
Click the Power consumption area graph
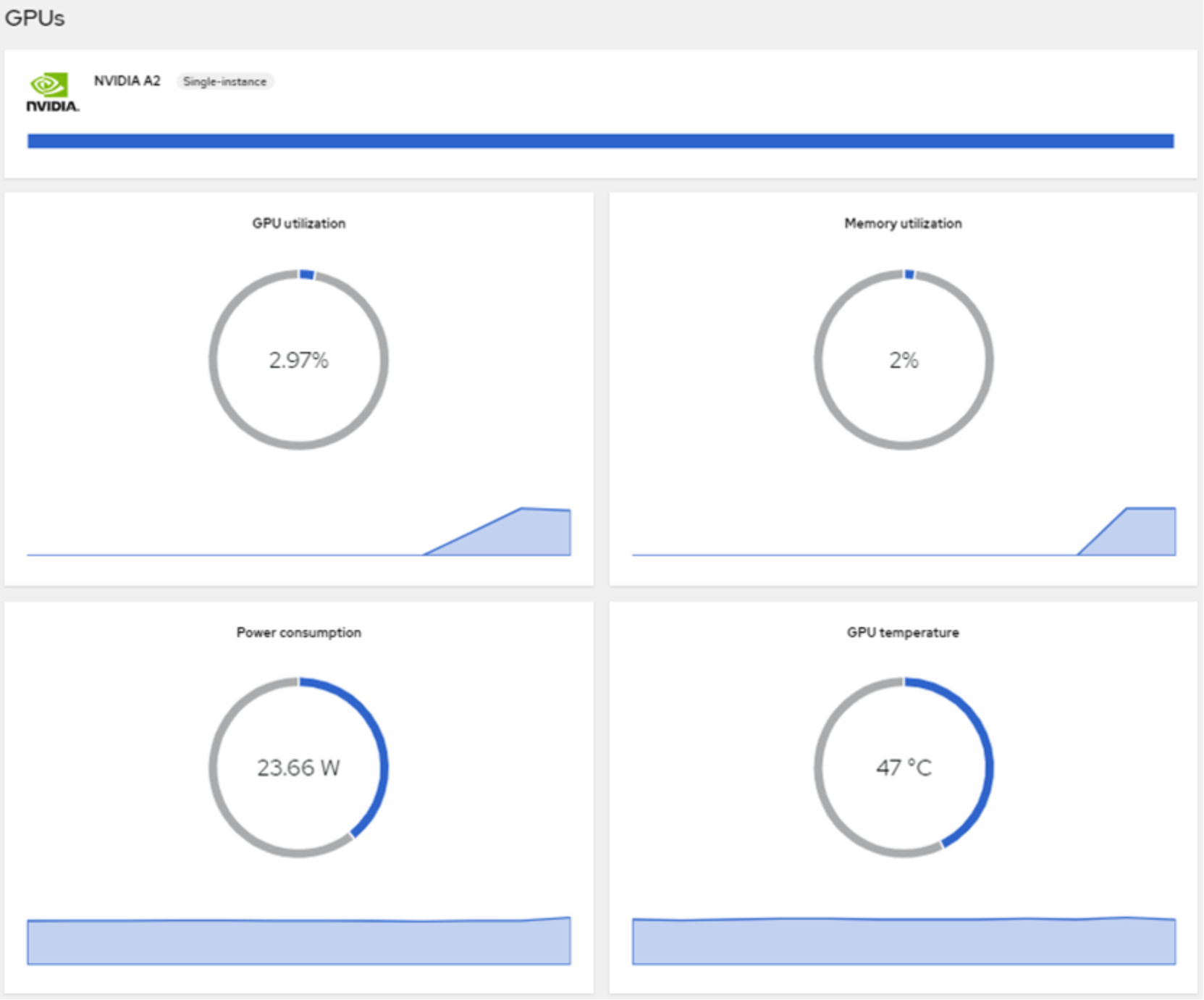click(299, 941)
